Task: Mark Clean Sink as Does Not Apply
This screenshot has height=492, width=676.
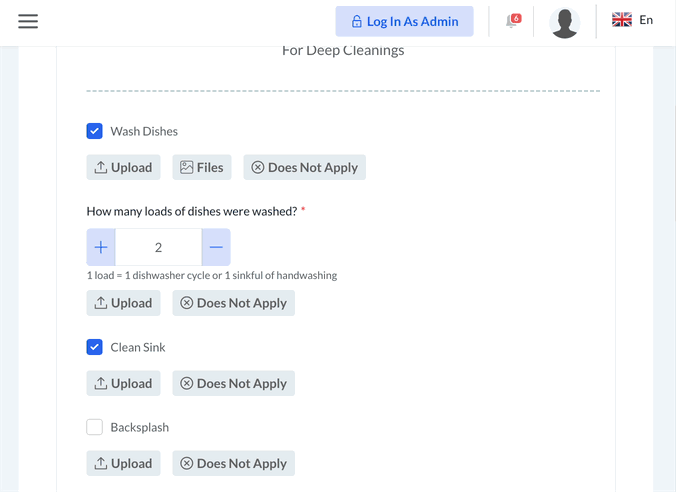Action: [233, 383]
